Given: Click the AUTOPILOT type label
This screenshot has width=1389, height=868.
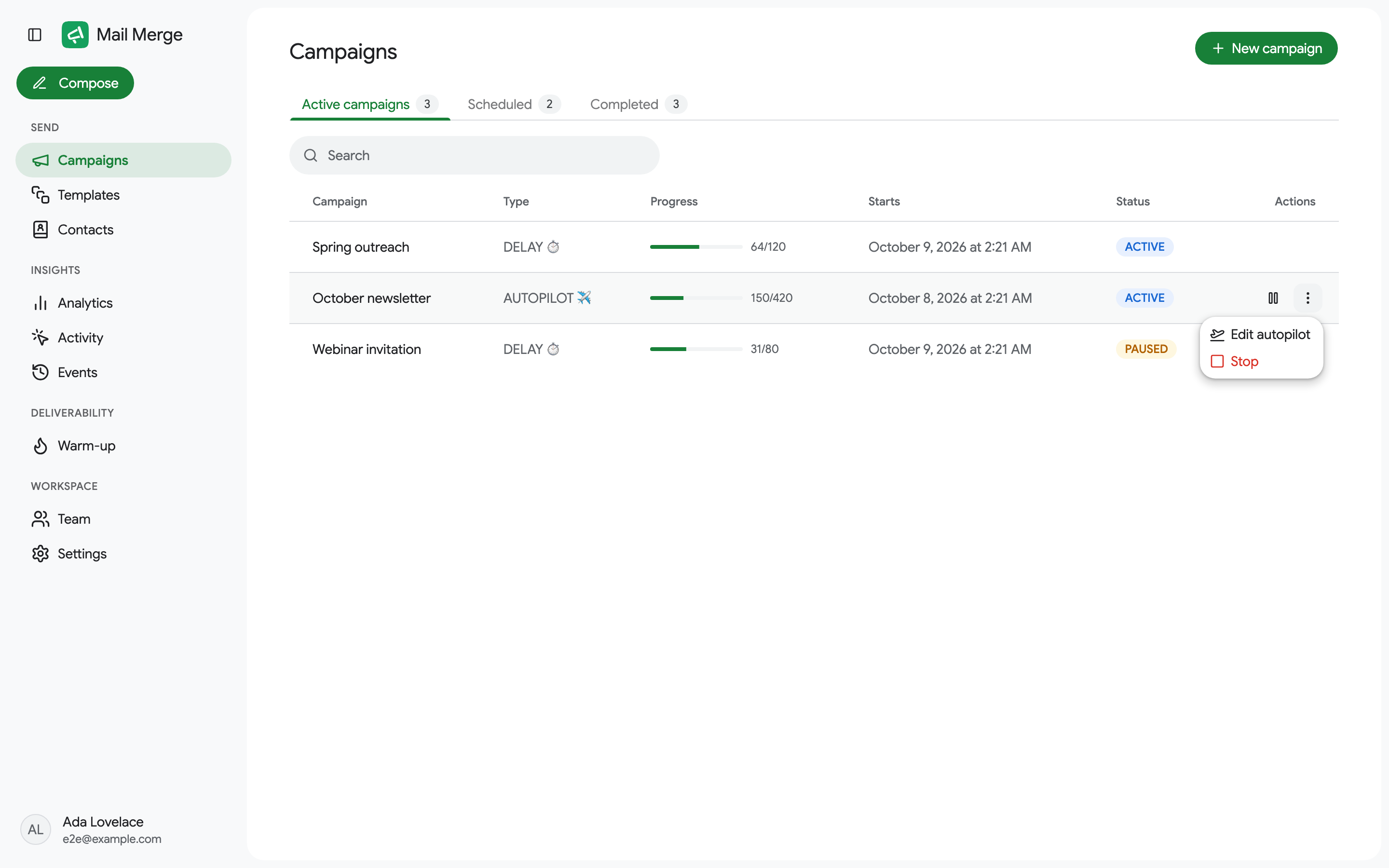Looking at the screenshot, I should pos(547,298).
